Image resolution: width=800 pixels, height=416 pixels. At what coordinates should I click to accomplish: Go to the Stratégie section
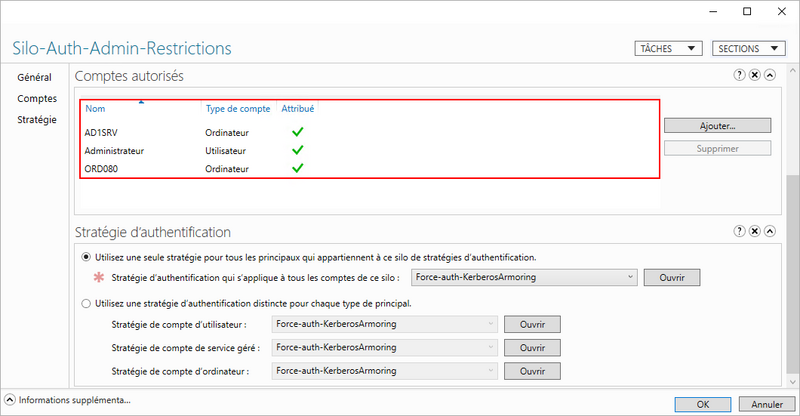click(37, 120)
